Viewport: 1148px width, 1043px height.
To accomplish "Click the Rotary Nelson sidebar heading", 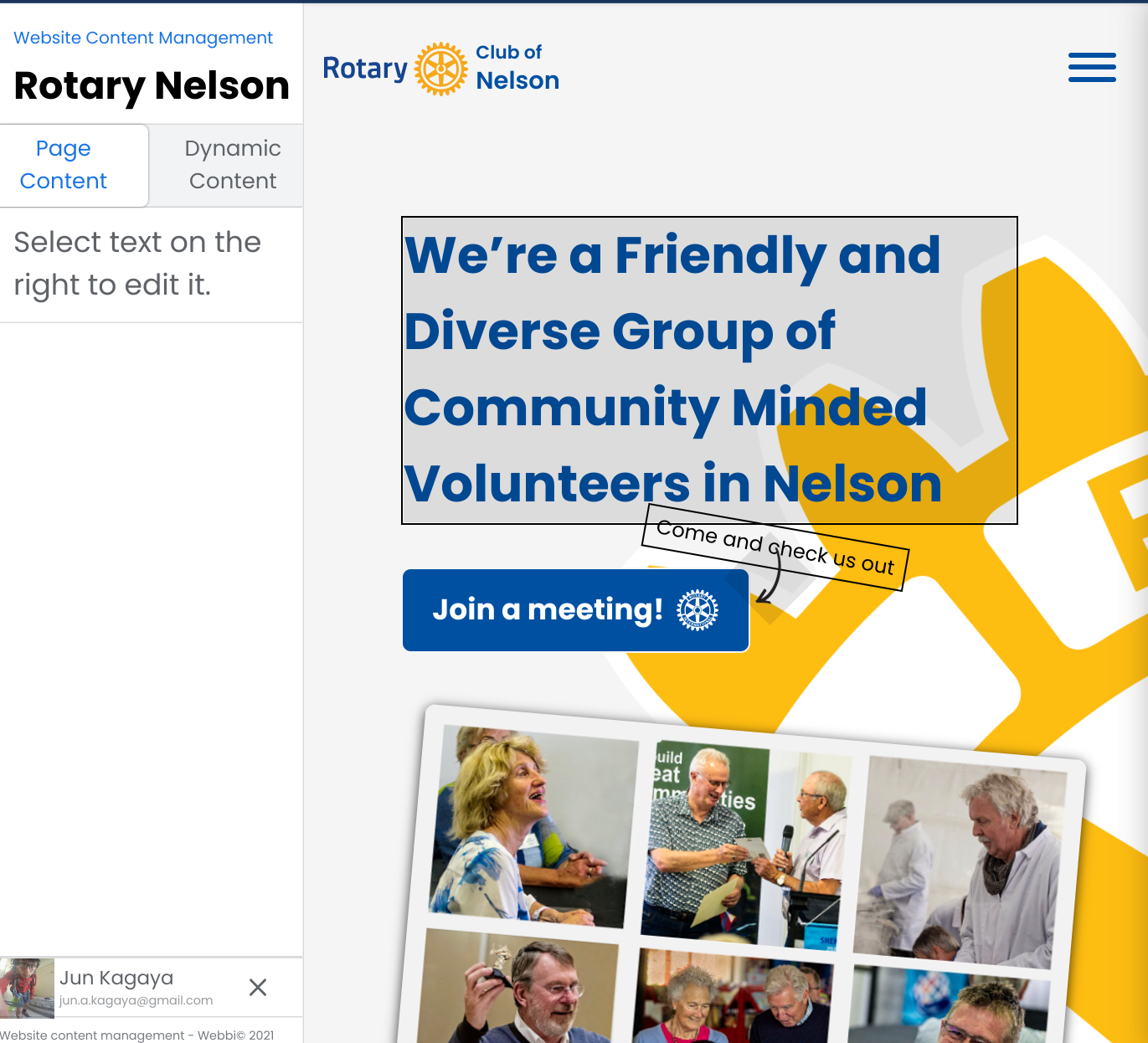I will pyautogui.click(x=152, y=86).
